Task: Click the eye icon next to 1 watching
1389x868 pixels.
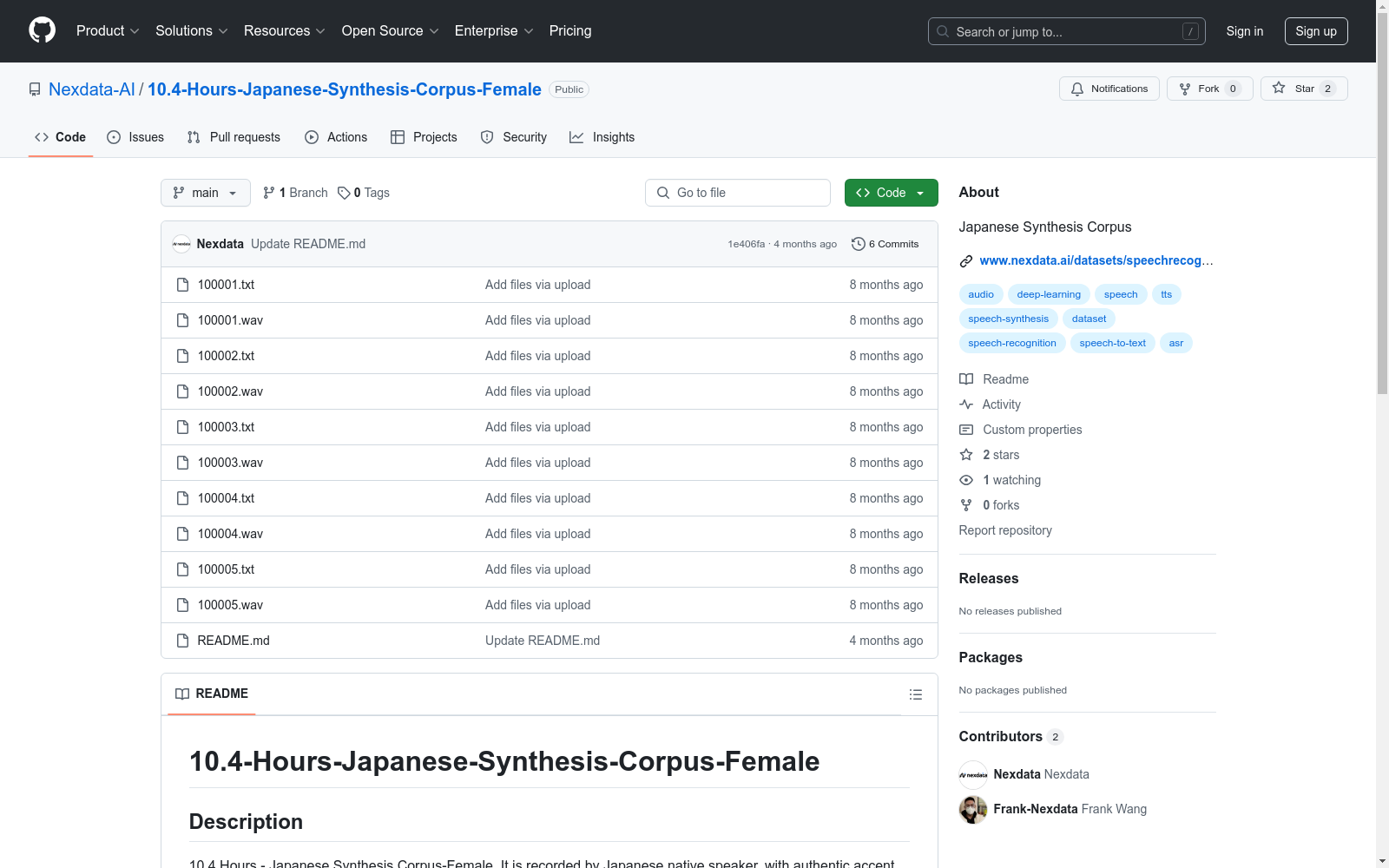Action: pos(966,480)
